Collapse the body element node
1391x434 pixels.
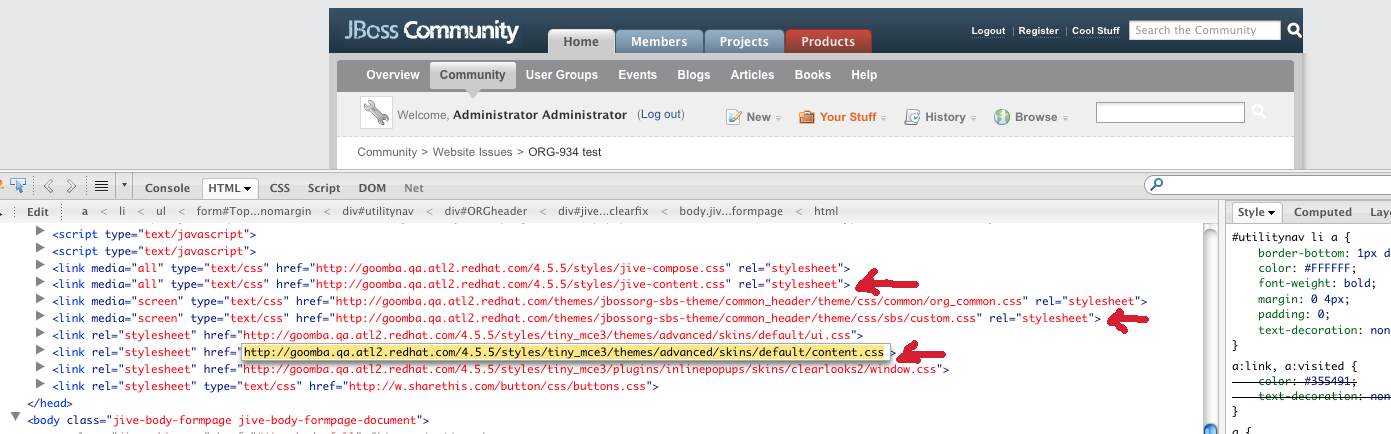[16, 416]
